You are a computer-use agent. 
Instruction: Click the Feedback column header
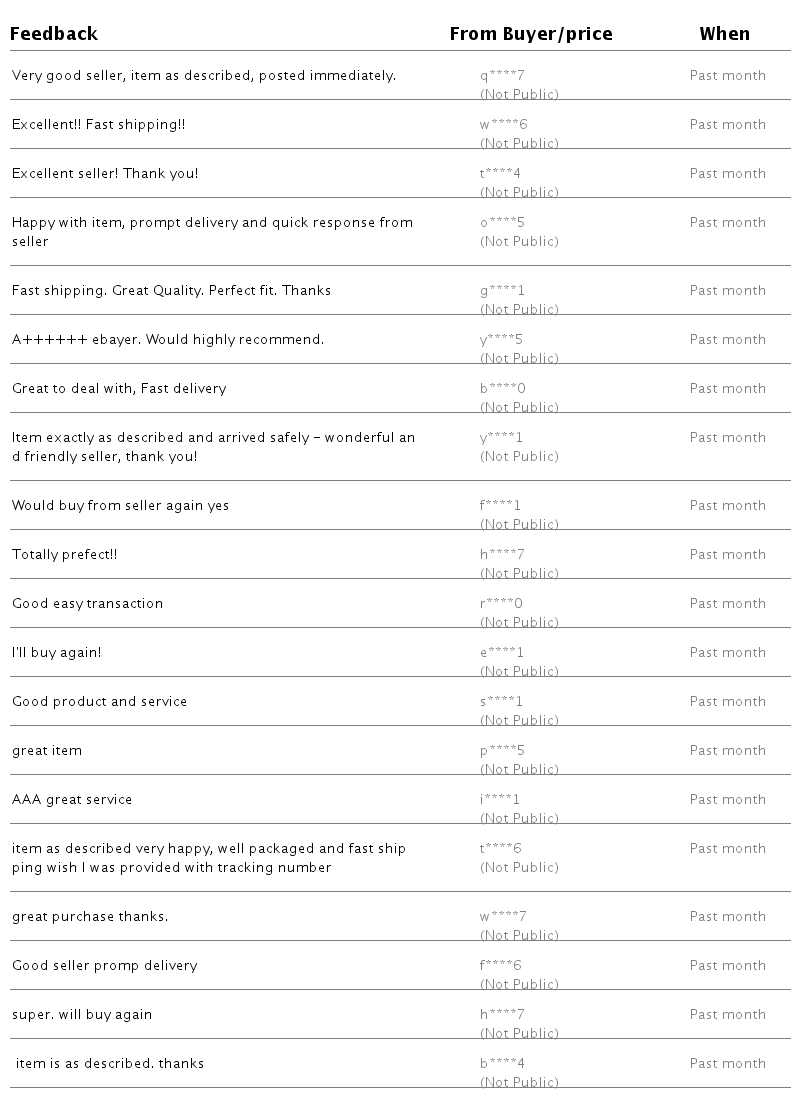pos(54,33)
